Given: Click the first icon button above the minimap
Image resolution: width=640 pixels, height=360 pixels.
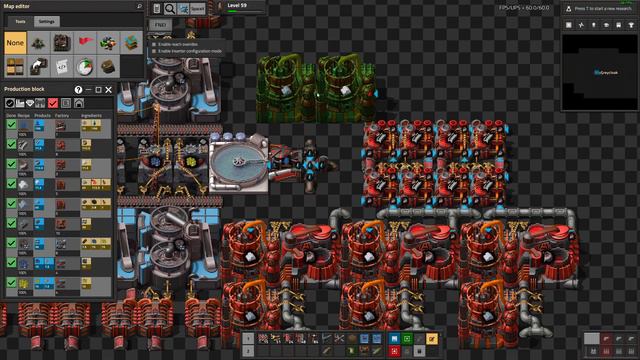Looking at the screenshot, I should (x=569, y=25).
